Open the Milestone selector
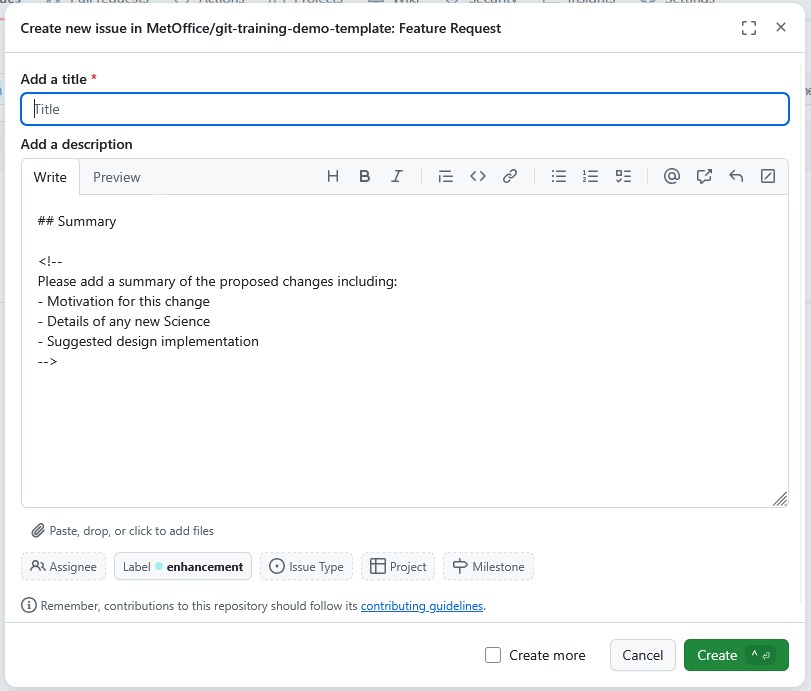Screen dimensions: 811x691 coord(488,566)
